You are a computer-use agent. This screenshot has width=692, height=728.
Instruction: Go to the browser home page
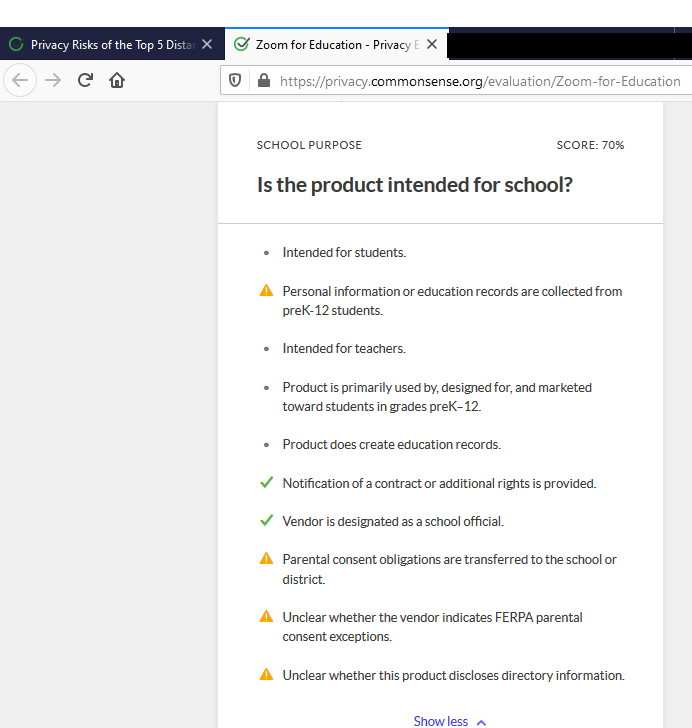[117, 80]
